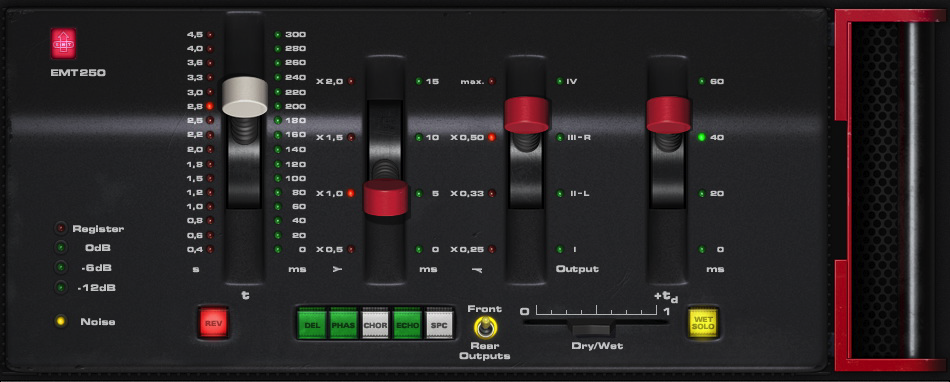Click the lit X1,0 multiplier LED

(x=351, y=194)
